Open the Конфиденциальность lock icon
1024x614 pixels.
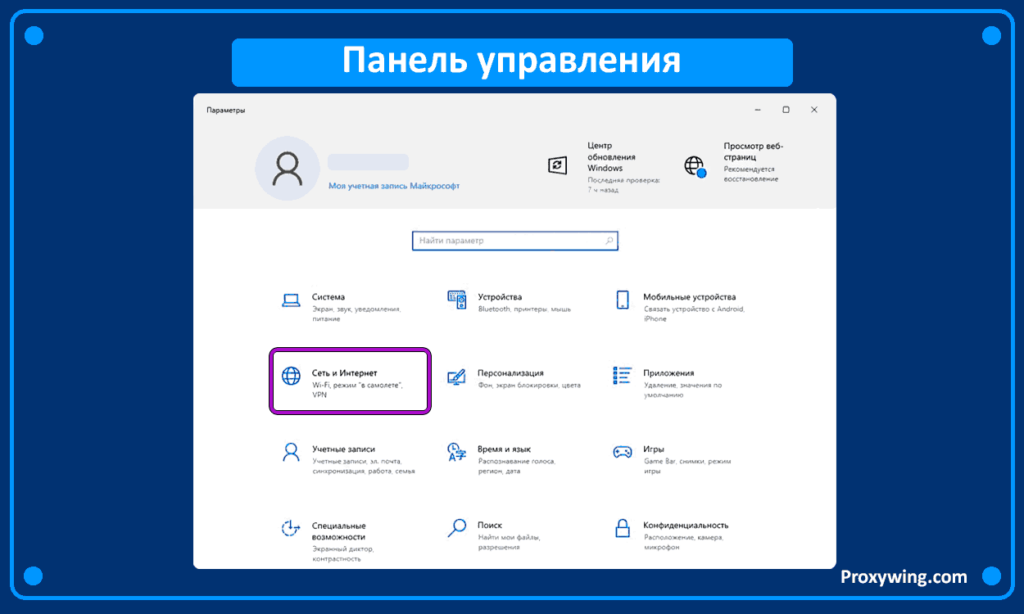click(622, 528)
